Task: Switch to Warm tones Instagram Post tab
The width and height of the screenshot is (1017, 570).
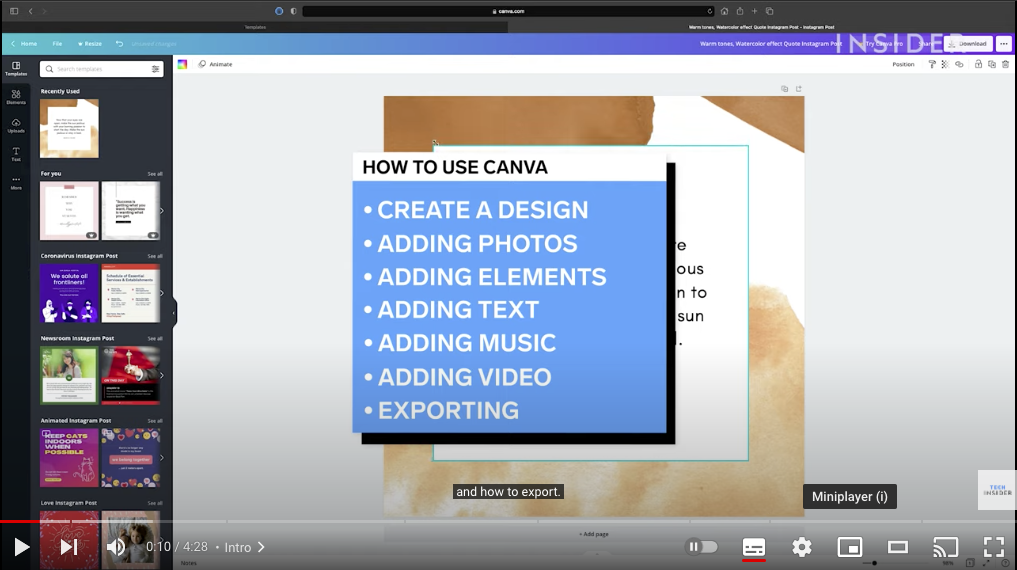Action: pyautogui.click(x=761, y=27)
